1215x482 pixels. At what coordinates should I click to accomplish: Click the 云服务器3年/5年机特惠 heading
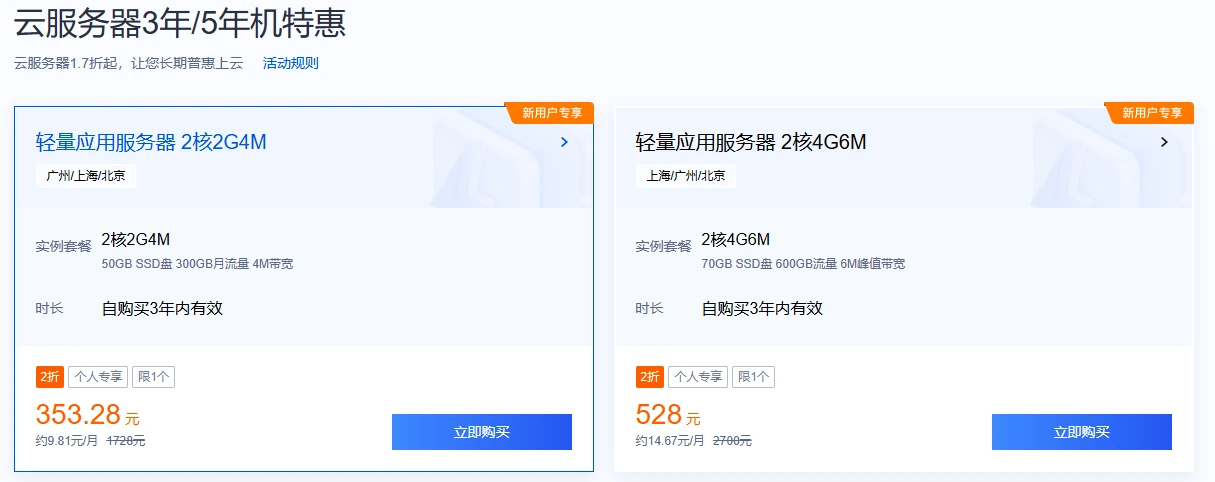[181, 22]
